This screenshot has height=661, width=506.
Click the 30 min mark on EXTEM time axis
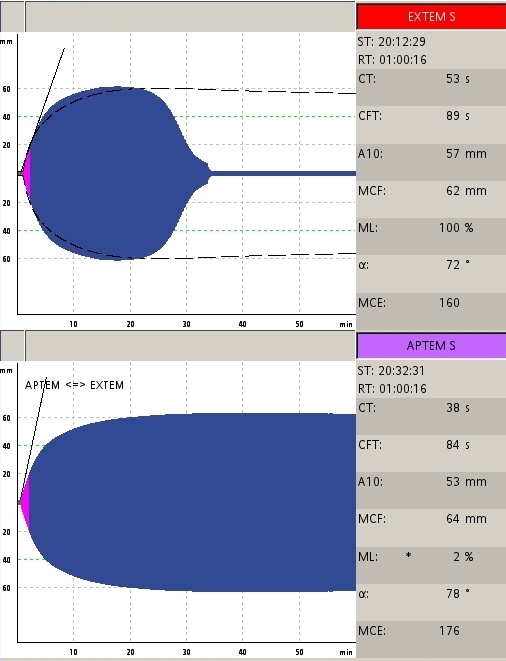pyautogui.click(x=186, y=324)
